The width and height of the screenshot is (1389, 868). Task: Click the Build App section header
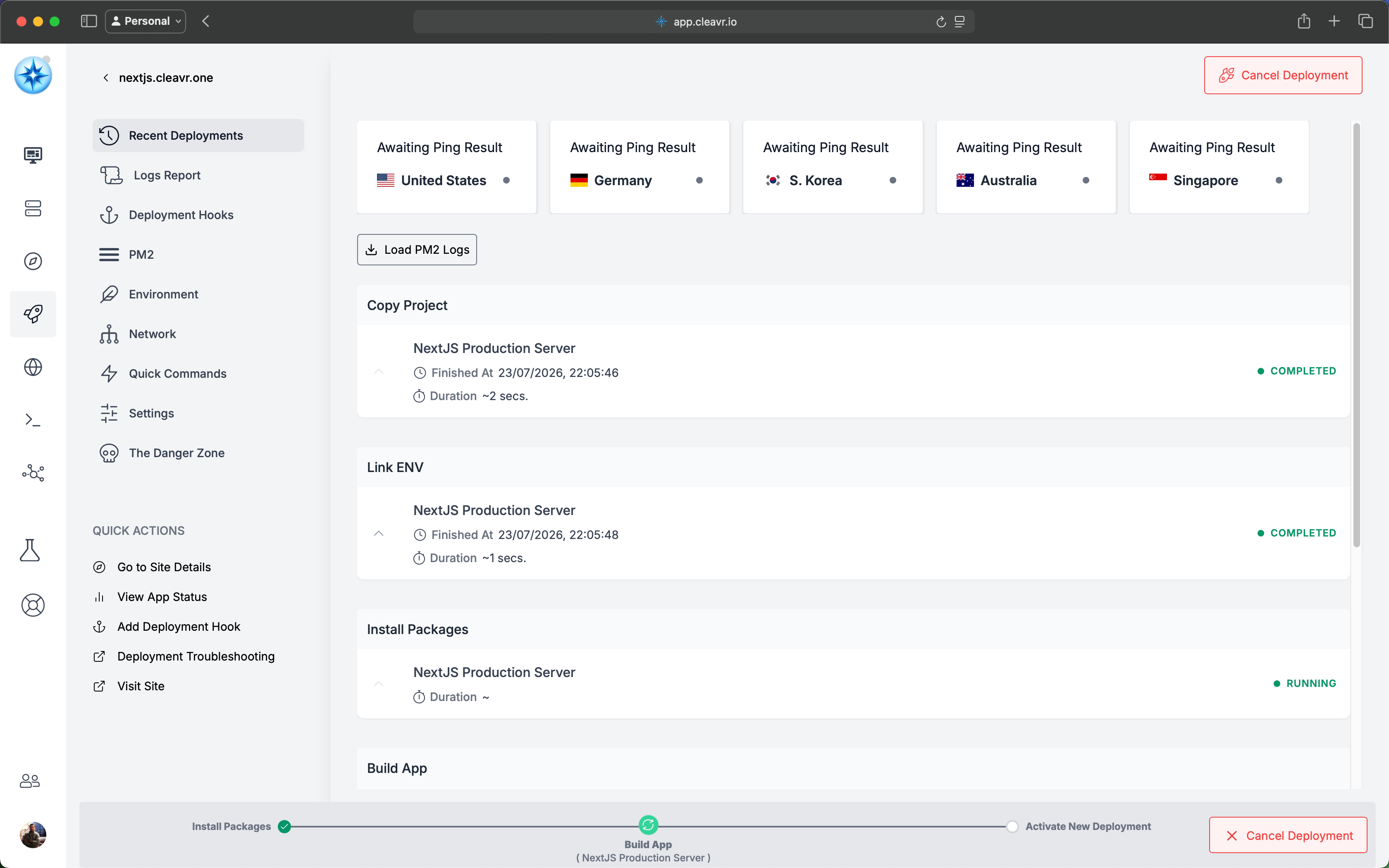(853, 768)
